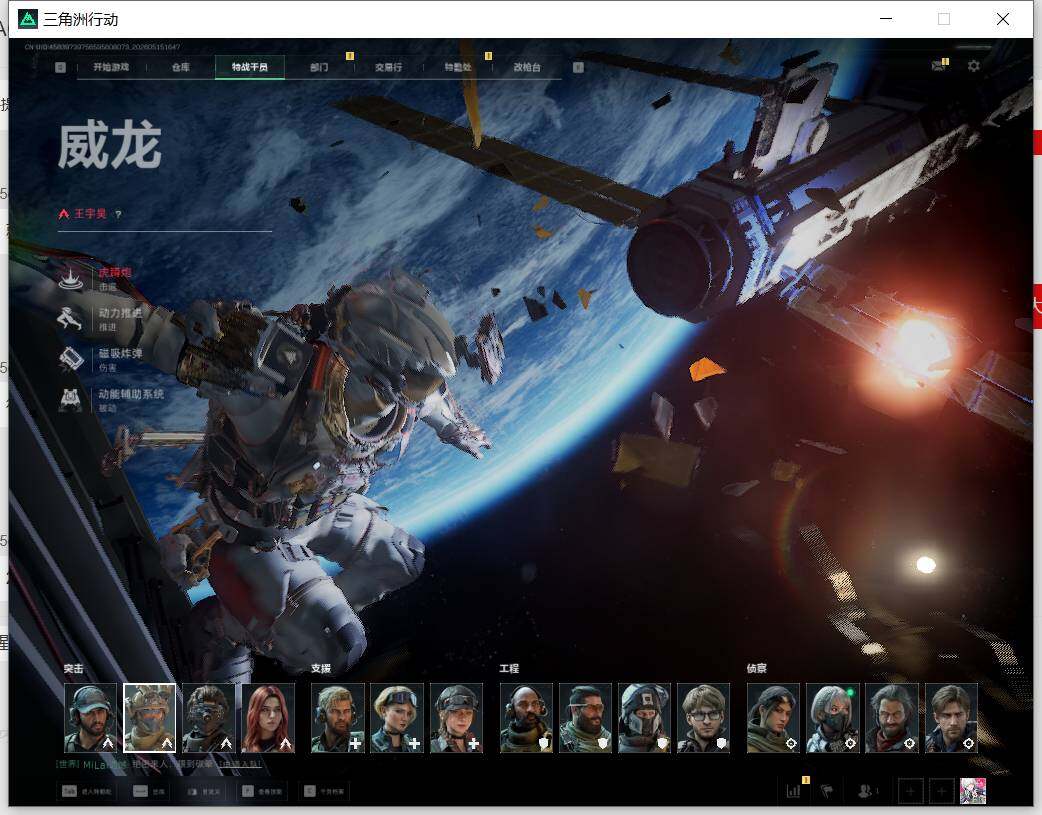Open the bar-chart stats icon
The height and width of the screenshot is (815, 1042).
(793, 791)
